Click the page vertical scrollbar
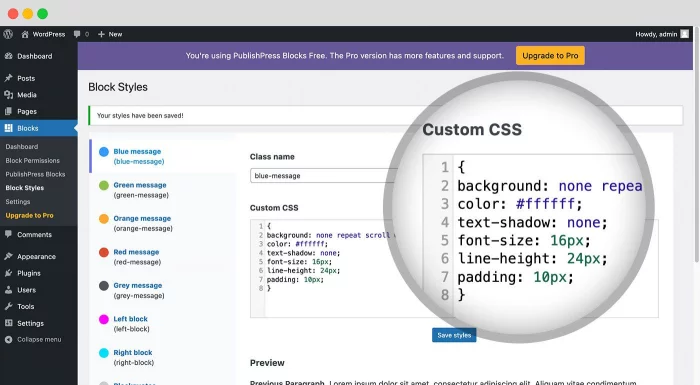700x385 pixels. click(697, 145)
